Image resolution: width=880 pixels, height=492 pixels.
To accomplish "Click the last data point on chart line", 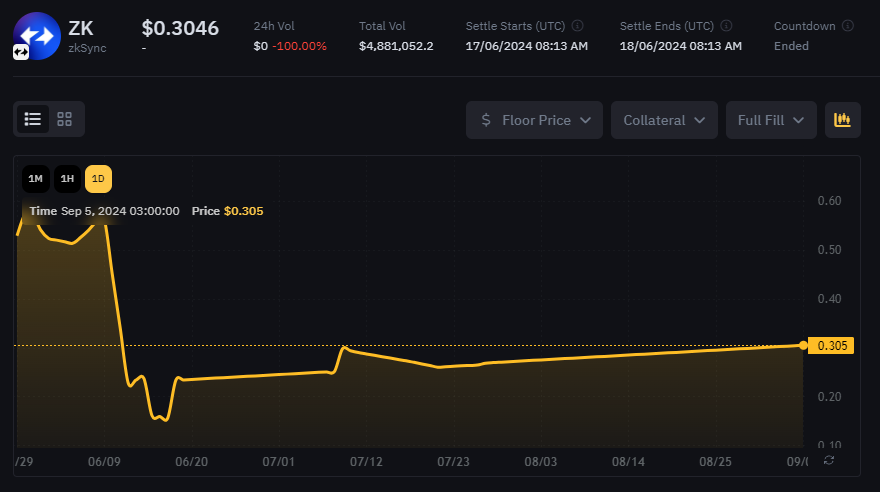I will click(803, 346).
